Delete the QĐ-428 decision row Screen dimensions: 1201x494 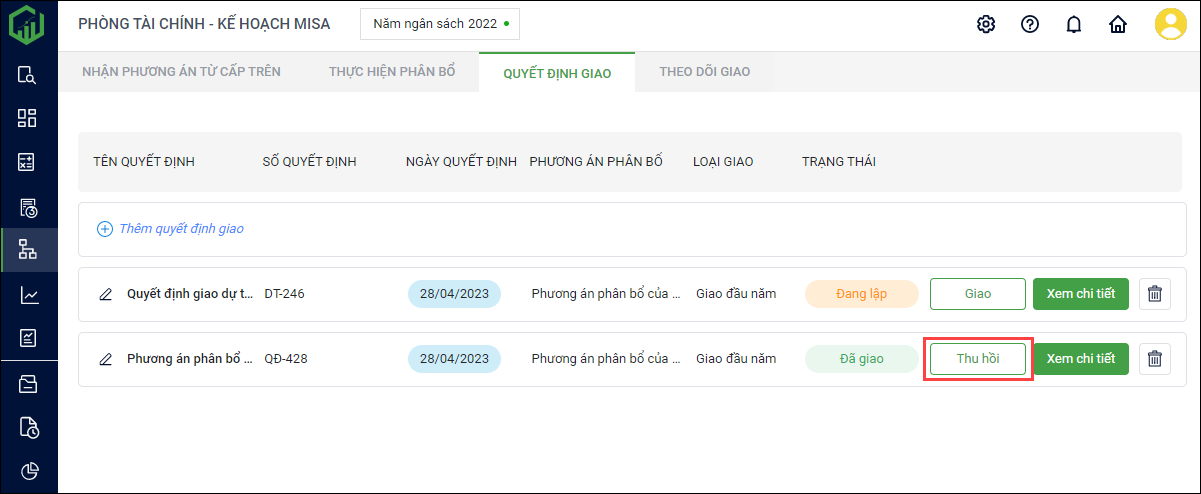click(x=1155, y=359)
